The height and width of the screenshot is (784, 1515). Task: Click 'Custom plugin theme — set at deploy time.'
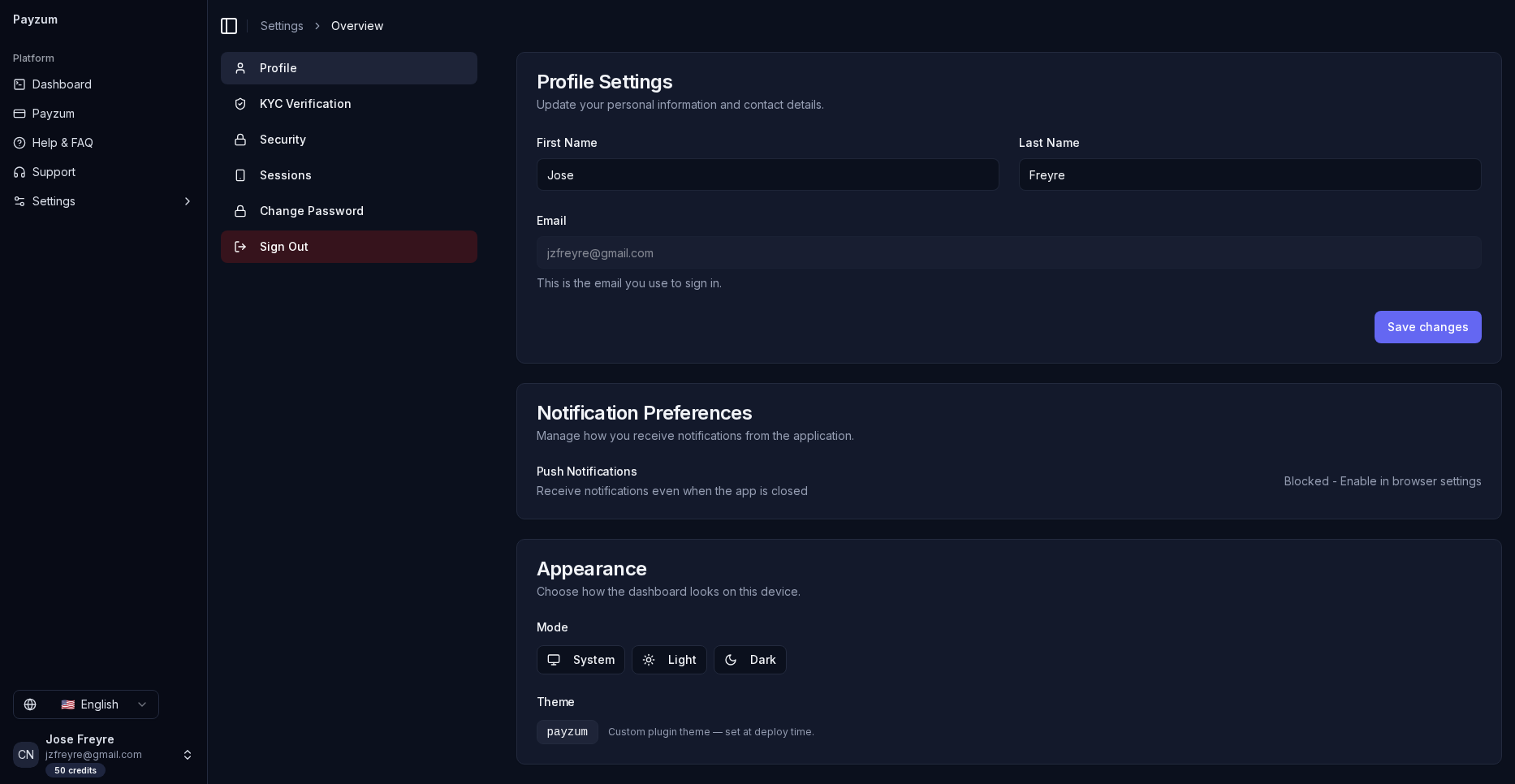point(710,732)
